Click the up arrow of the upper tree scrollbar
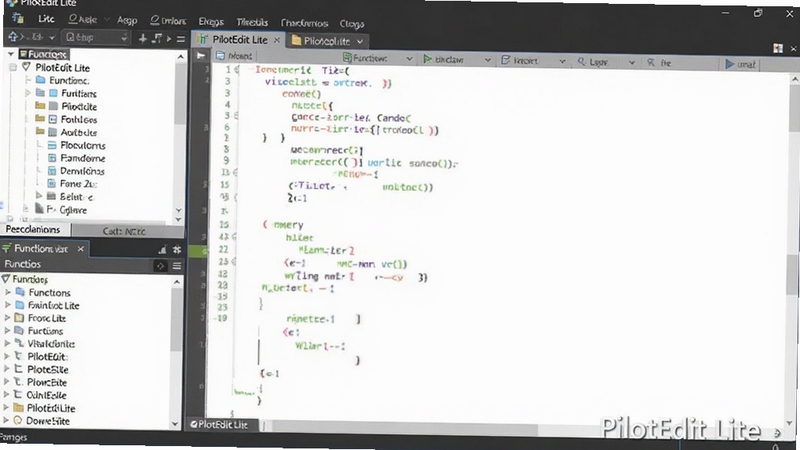 (180, 57)
